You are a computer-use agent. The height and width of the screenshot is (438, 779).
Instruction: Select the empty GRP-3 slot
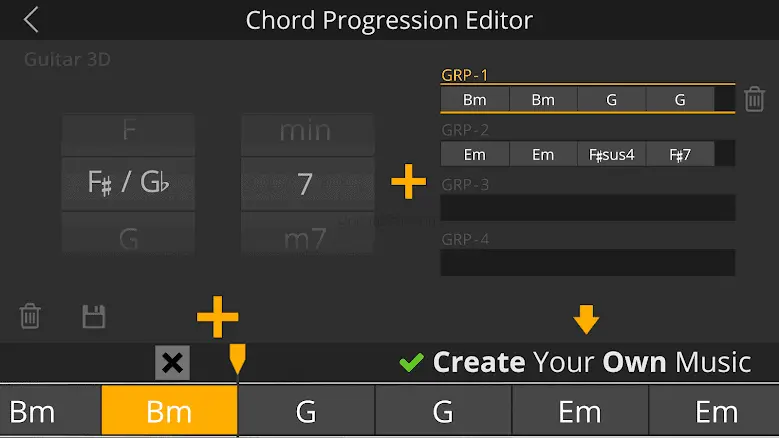[x=587, y=208]
